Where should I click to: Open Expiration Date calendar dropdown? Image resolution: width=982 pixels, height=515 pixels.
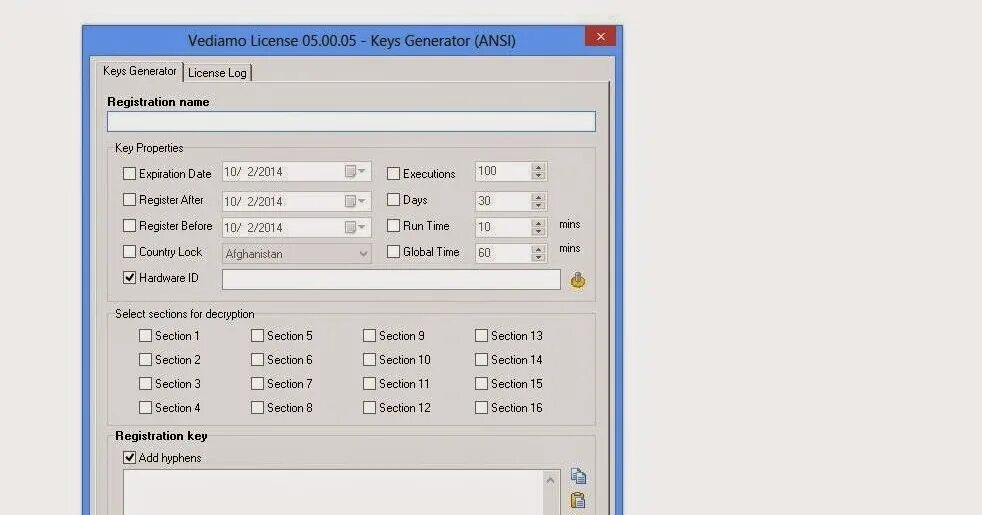(355, 171)
